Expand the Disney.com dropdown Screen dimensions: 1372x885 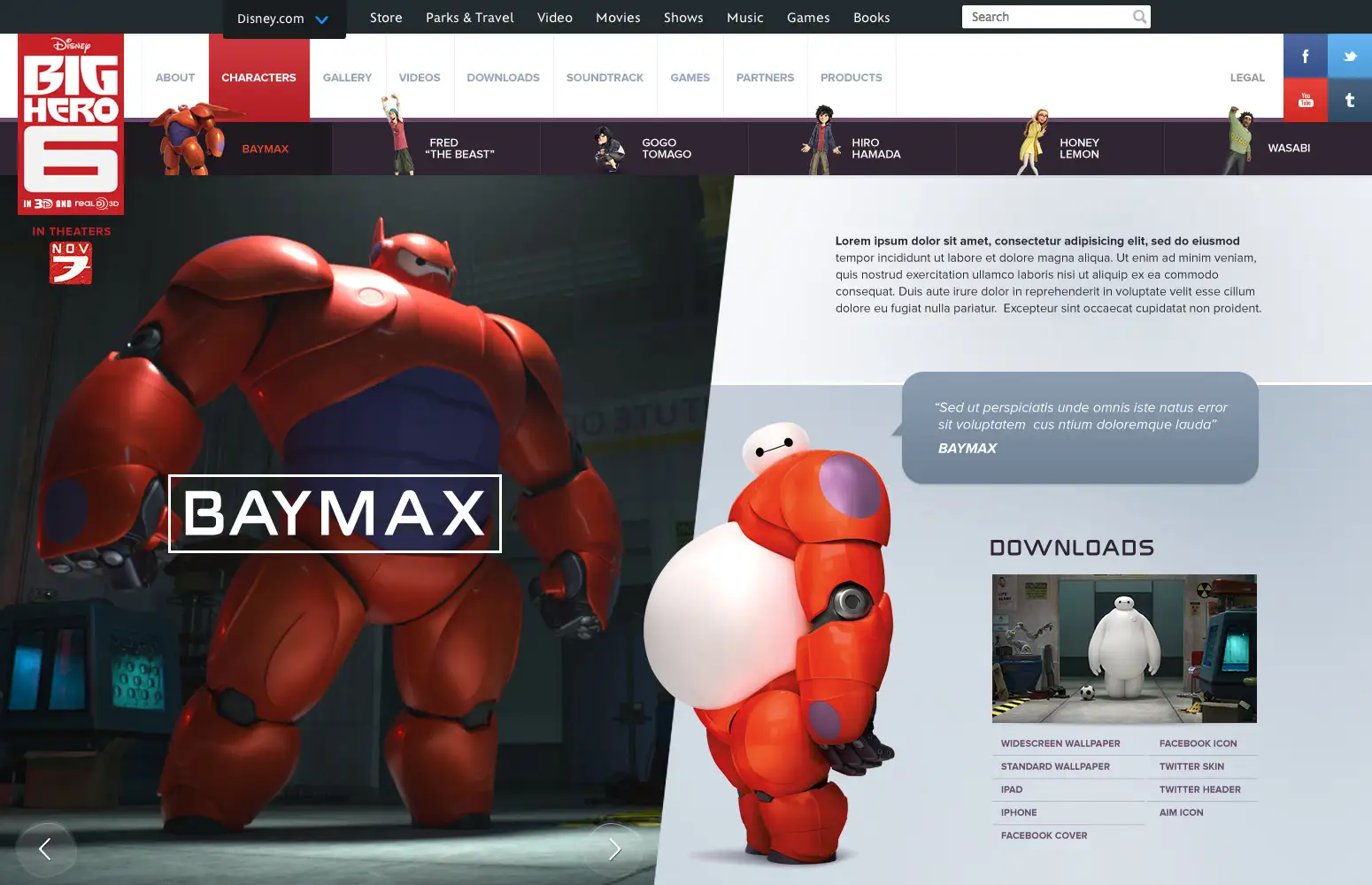tap(284, 19)
